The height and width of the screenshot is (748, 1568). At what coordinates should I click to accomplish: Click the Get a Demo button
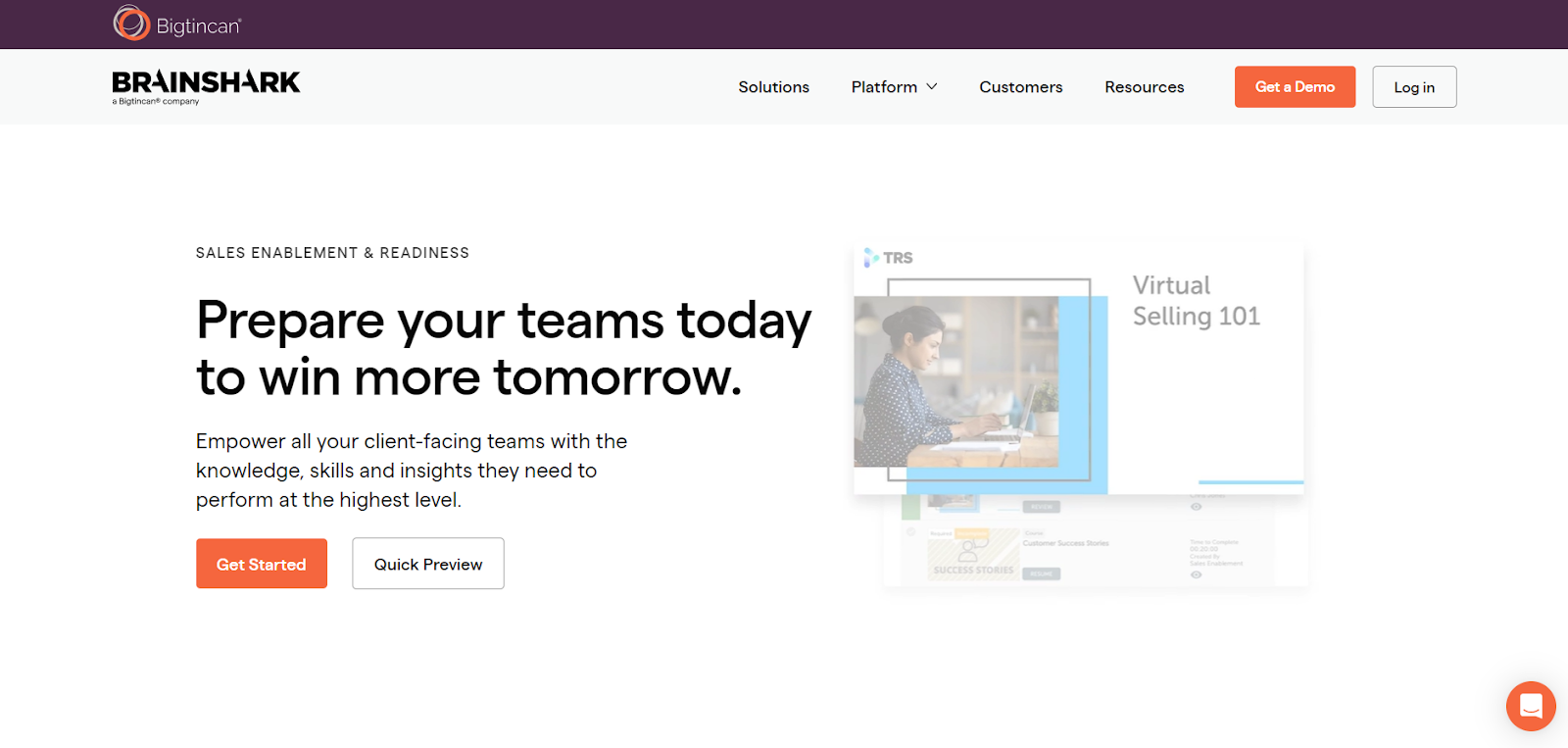(1295, 87)
